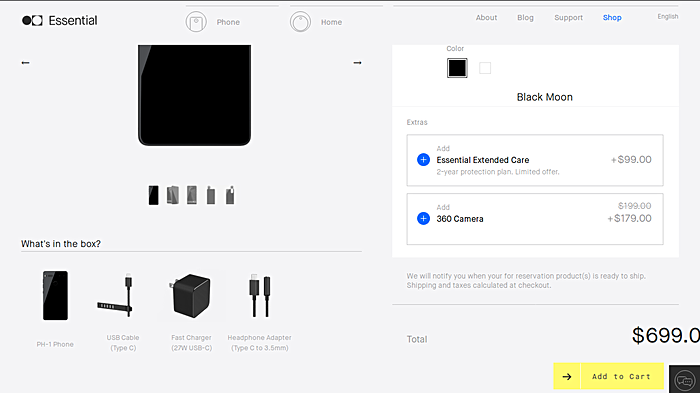Add 360 Camera with plus icon
700x393 pixels.
[423, 218]
